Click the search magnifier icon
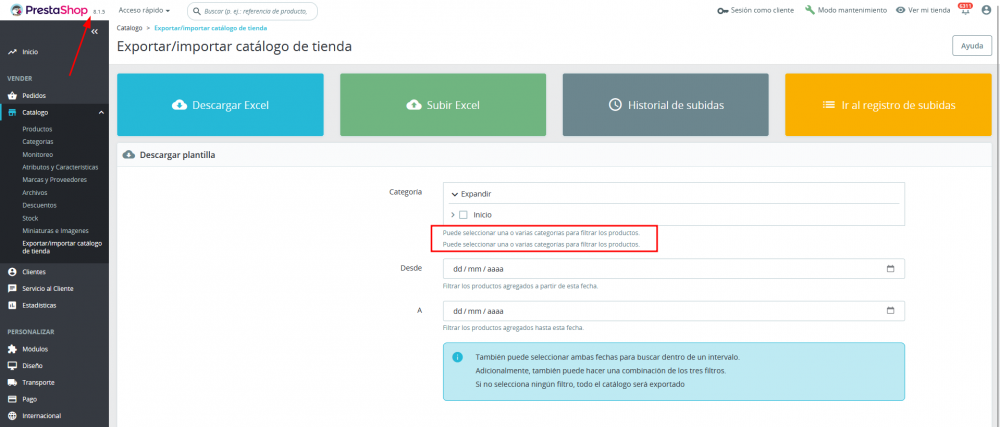 tap(197, 11)
